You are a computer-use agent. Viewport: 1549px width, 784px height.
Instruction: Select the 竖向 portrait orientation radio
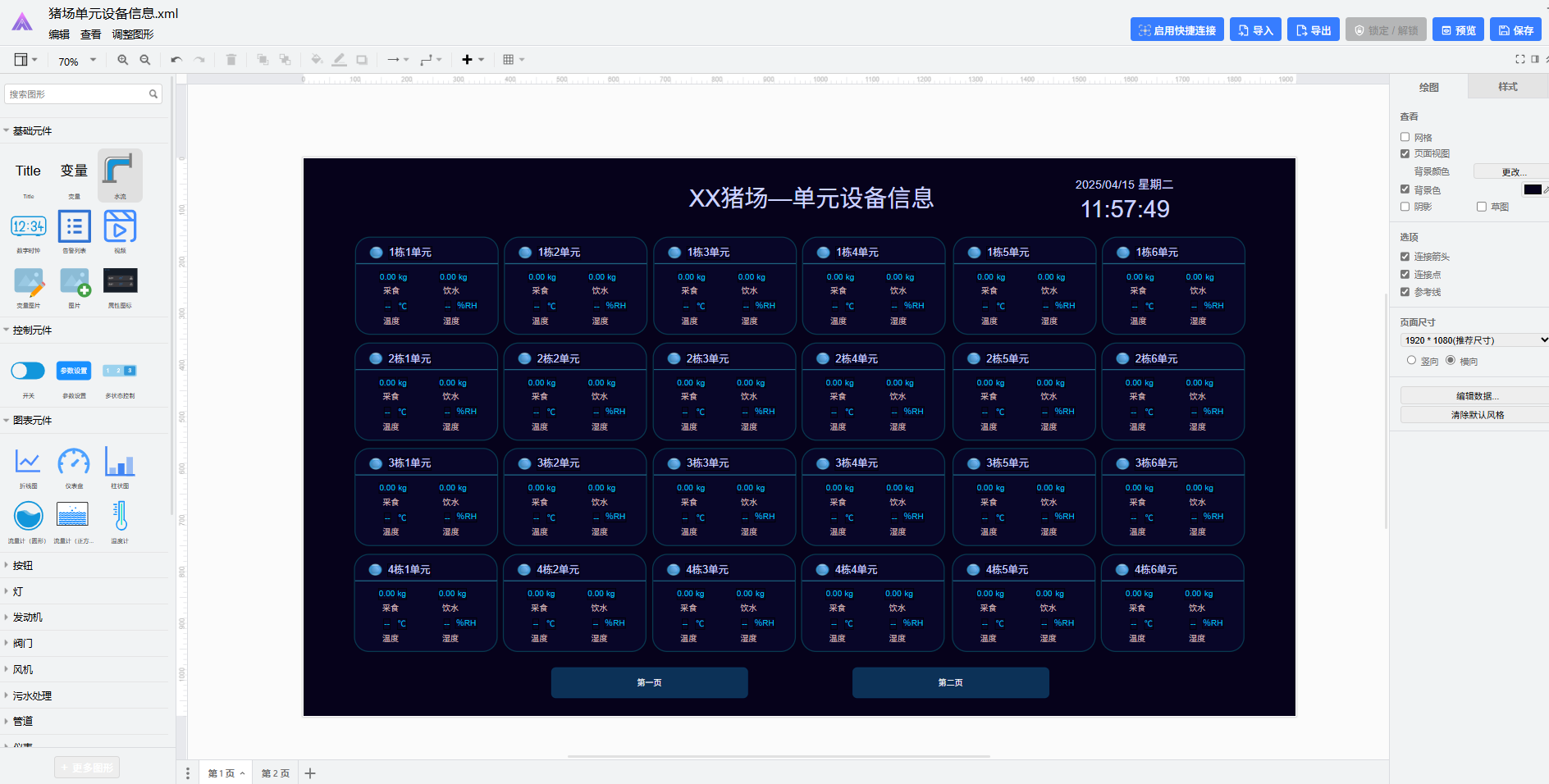[1411, 360]
